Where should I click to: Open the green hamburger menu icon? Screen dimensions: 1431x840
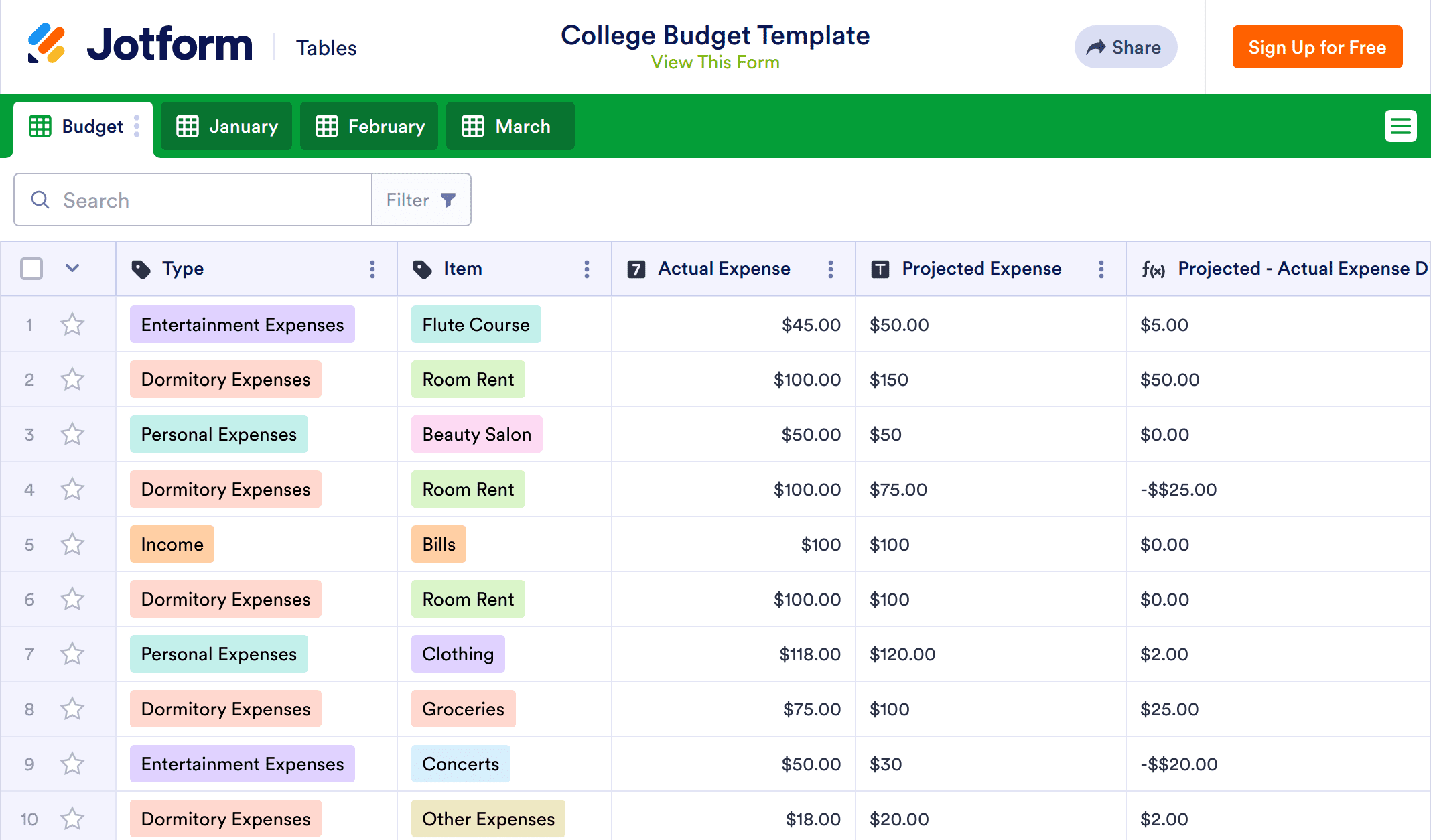pos(1400,126)
